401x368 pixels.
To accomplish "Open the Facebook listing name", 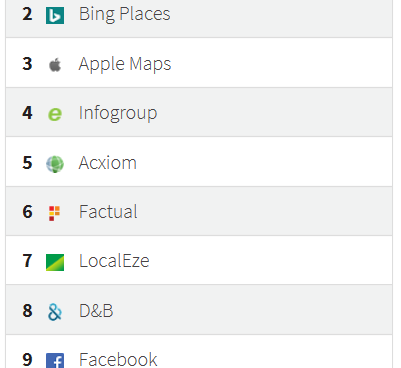I will point(118,359).
